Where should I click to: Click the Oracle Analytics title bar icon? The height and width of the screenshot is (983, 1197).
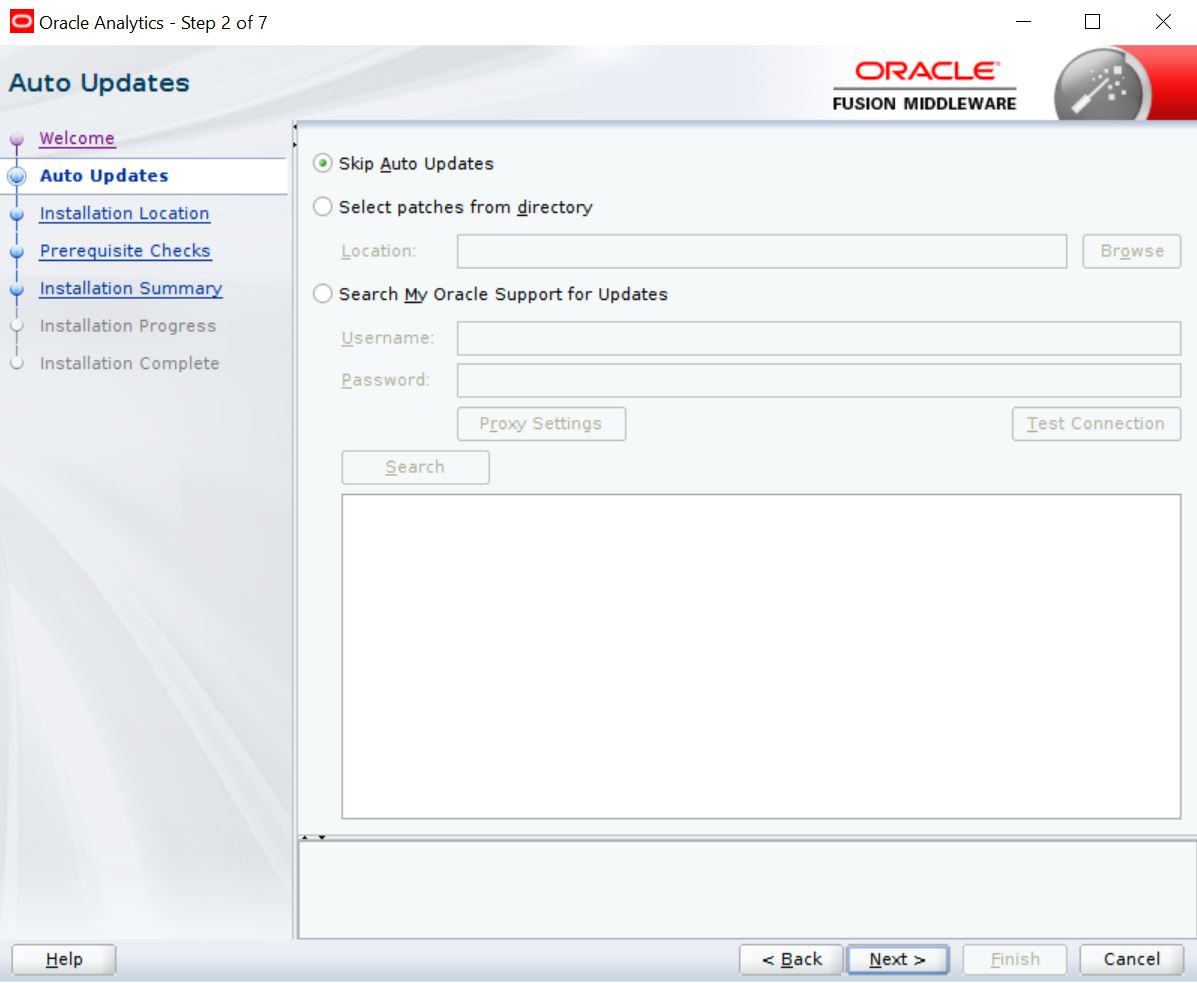point(20,22)
